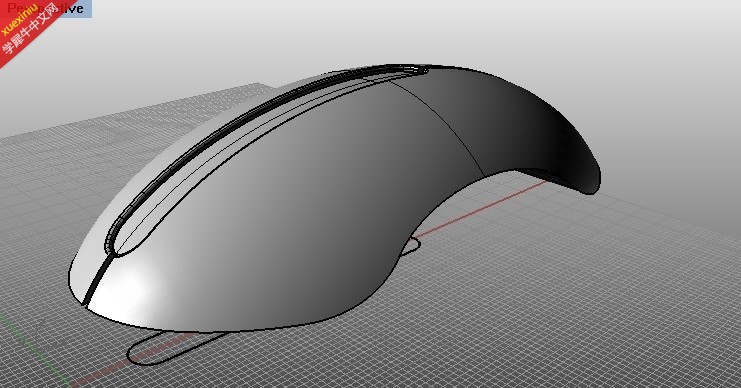Select the small loop curve beside the model's arch

point(410,246)
